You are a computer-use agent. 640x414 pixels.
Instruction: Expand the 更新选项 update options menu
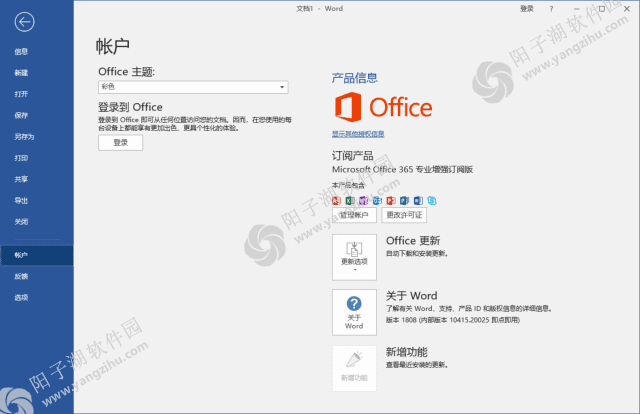(x=354, y=257)
